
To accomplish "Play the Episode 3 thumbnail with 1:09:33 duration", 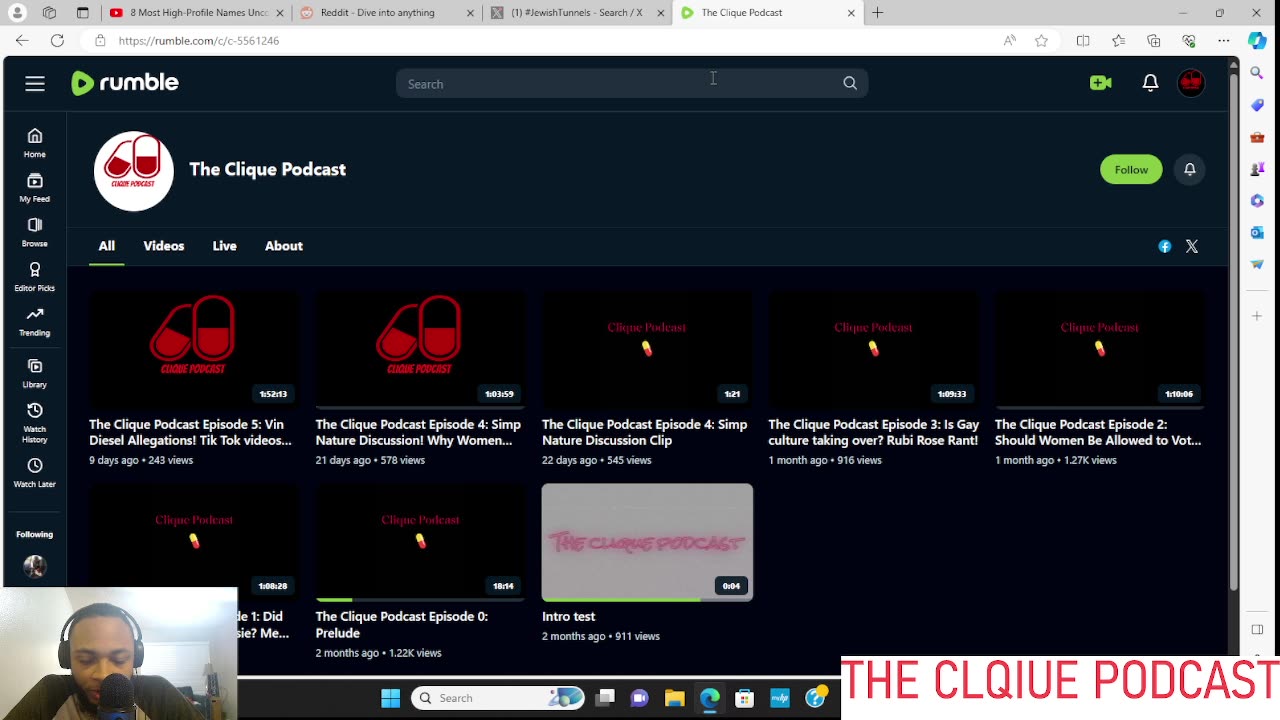I will click(x=873, y=349).
